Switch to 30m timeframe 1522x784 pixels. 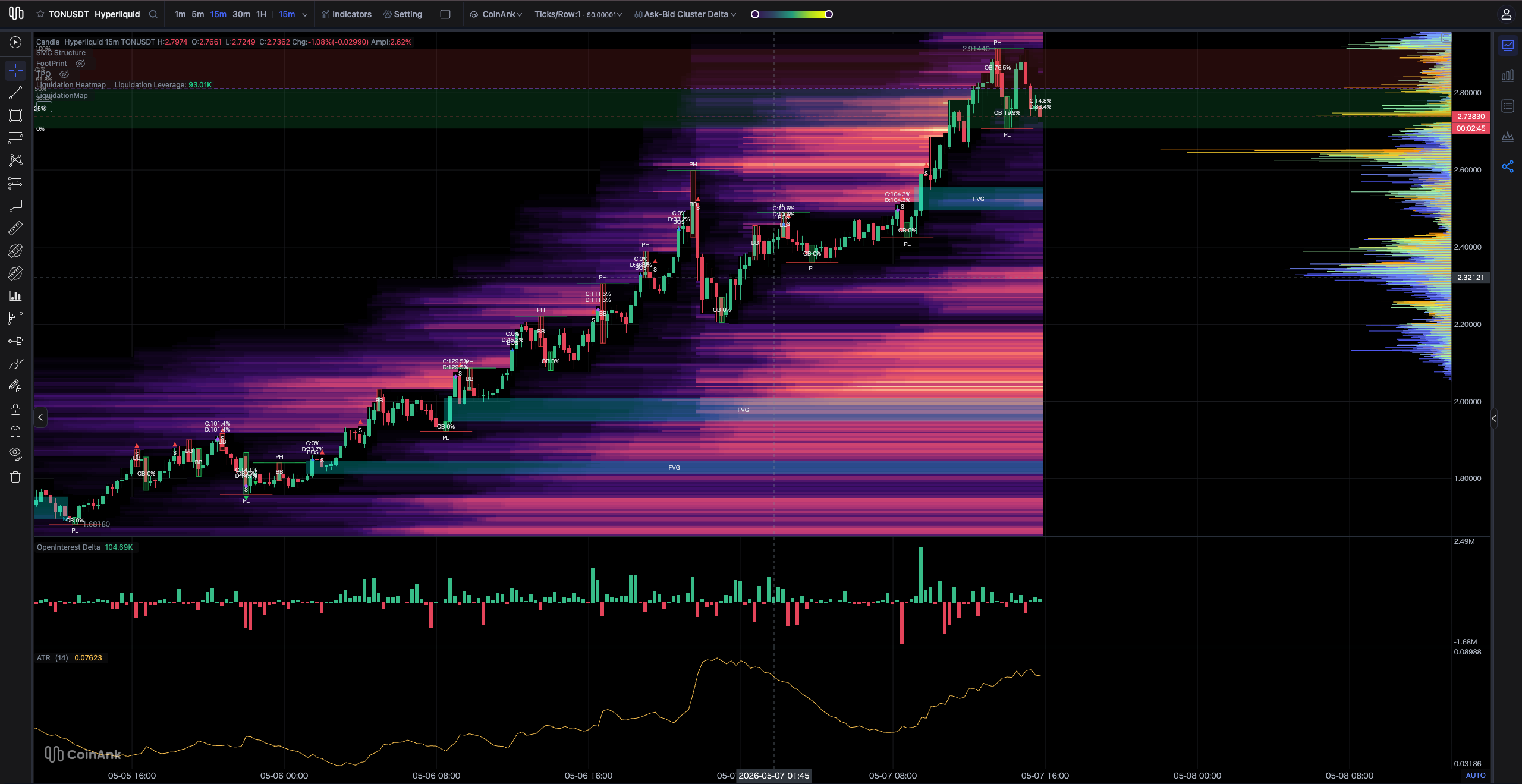pos(241,14)
